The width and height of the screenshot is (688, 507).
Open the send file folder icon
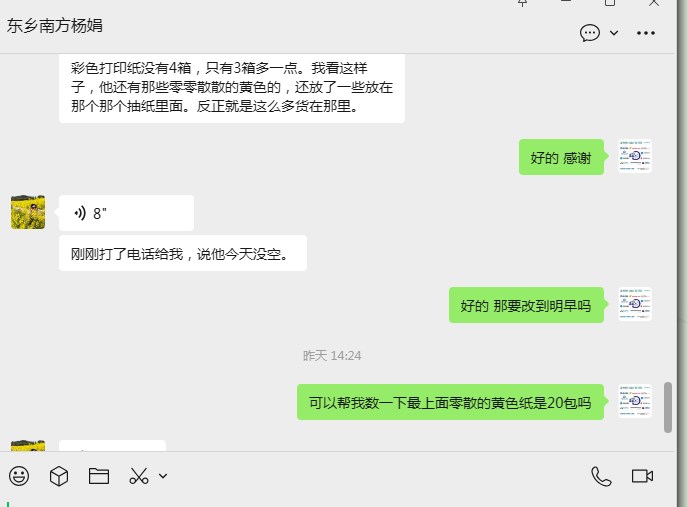tap(99, 476)
